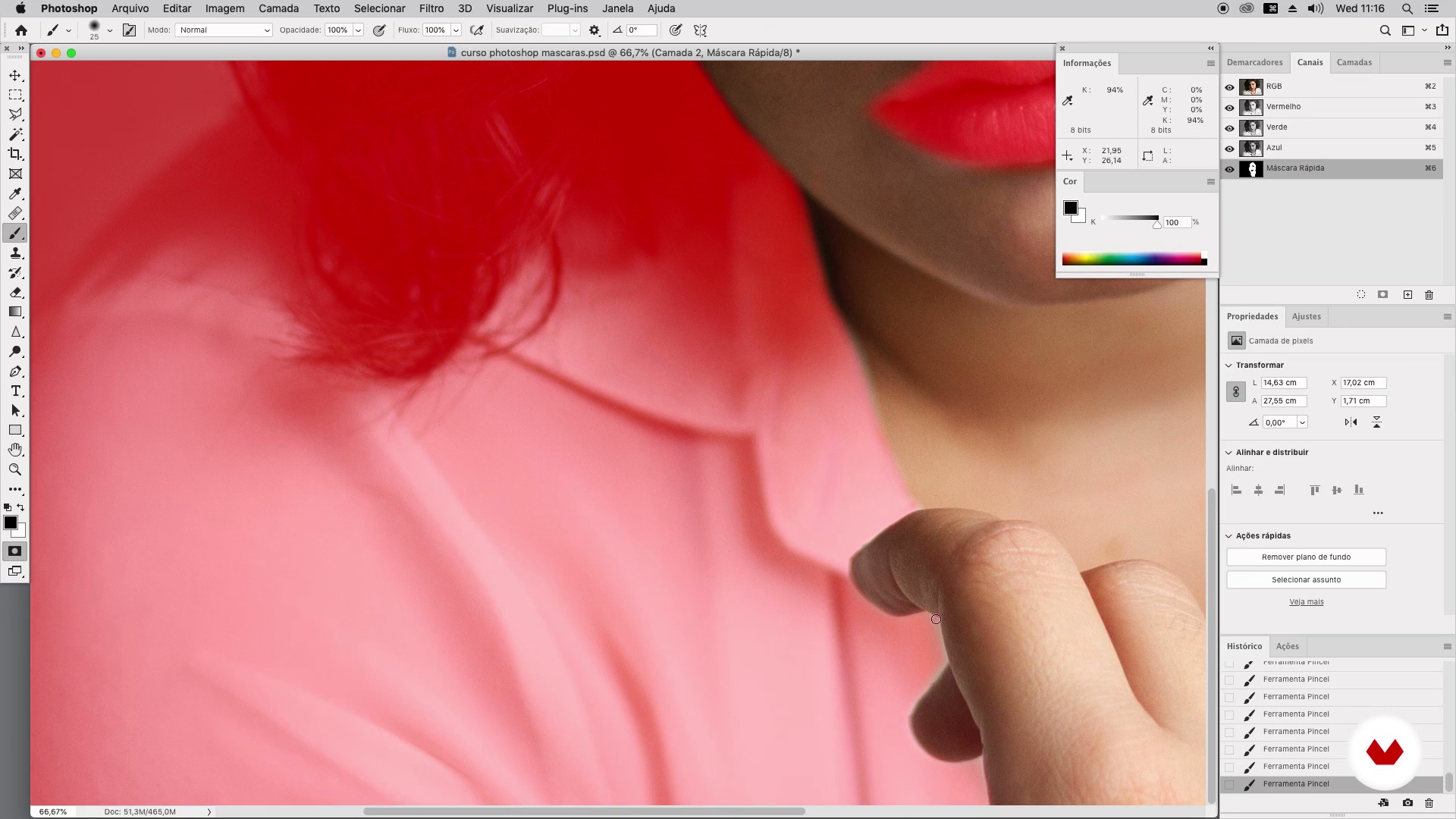This screenshot has width=1456, height=819.
Task: Select the Clone Stamp tool
Action: pyautogui.click(x=15, y=253)
